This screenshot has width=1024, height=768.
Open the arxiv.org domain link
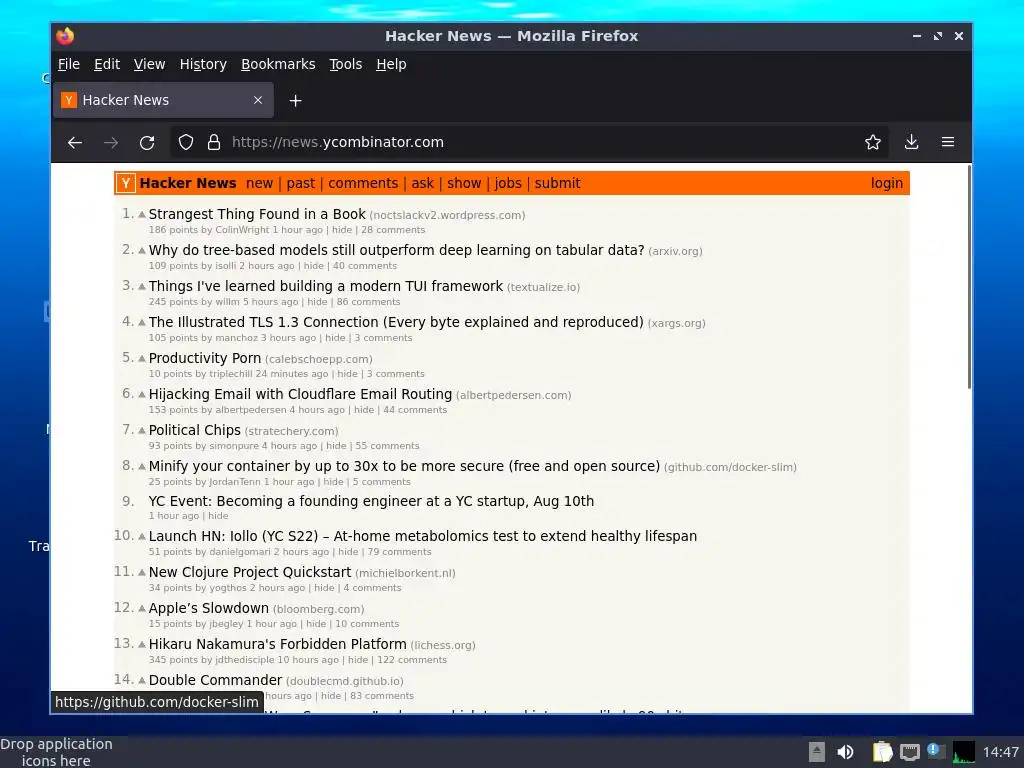coord(675,251)
